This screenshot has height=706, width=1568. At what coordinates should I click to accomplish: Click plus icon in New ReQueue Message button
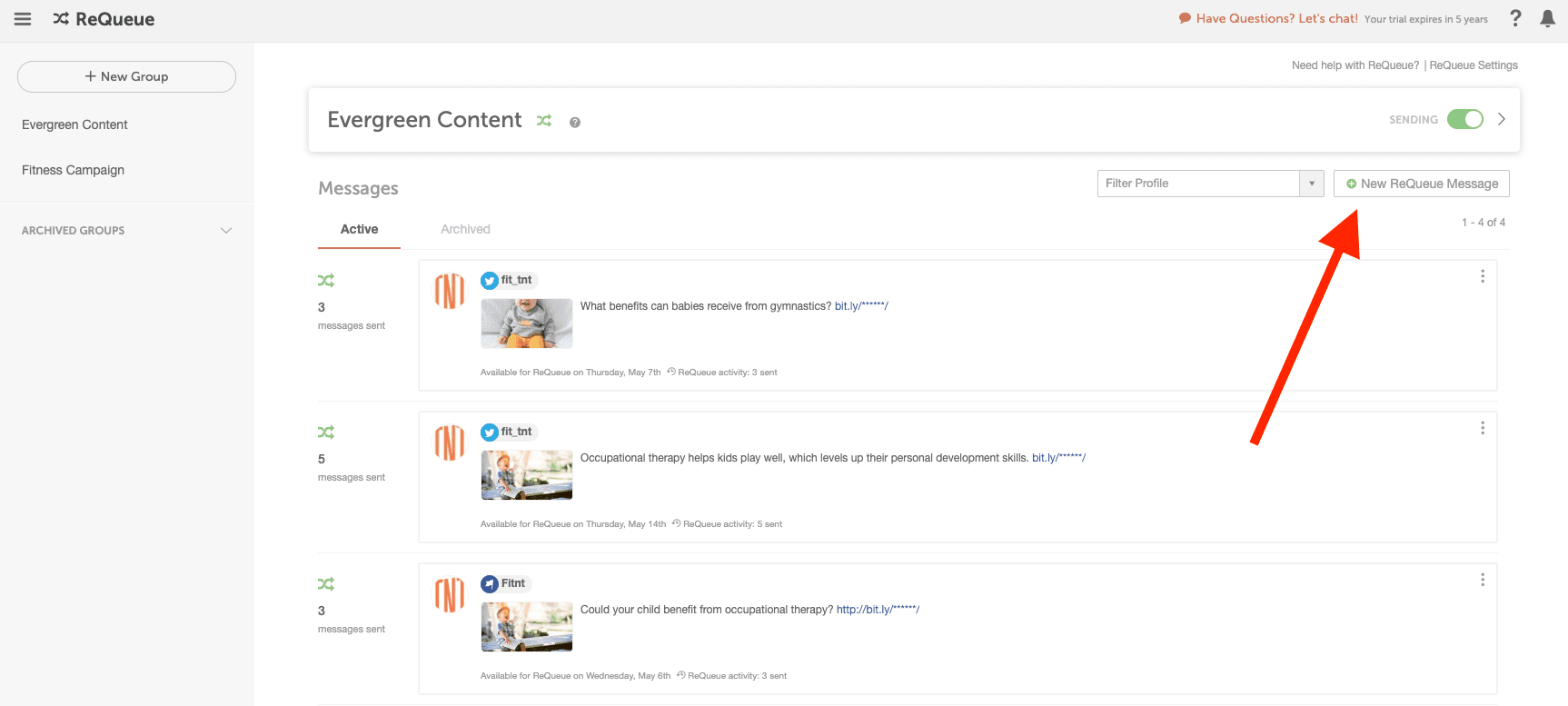[1352, 184]
